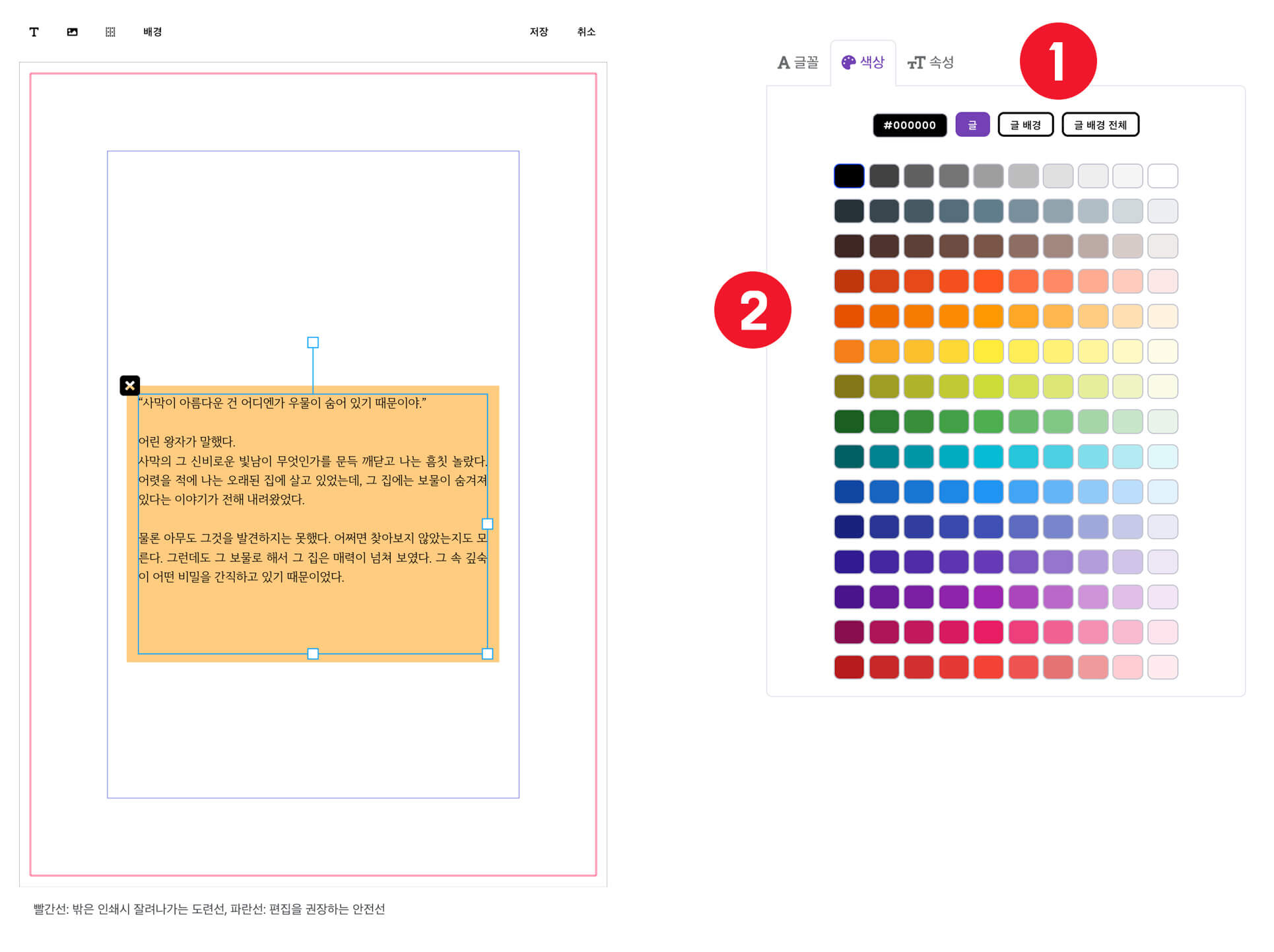This screenshot has height=952, width=1274.
Task: Click the dotted grid icon in toolbar
Action: coord(111,32)
